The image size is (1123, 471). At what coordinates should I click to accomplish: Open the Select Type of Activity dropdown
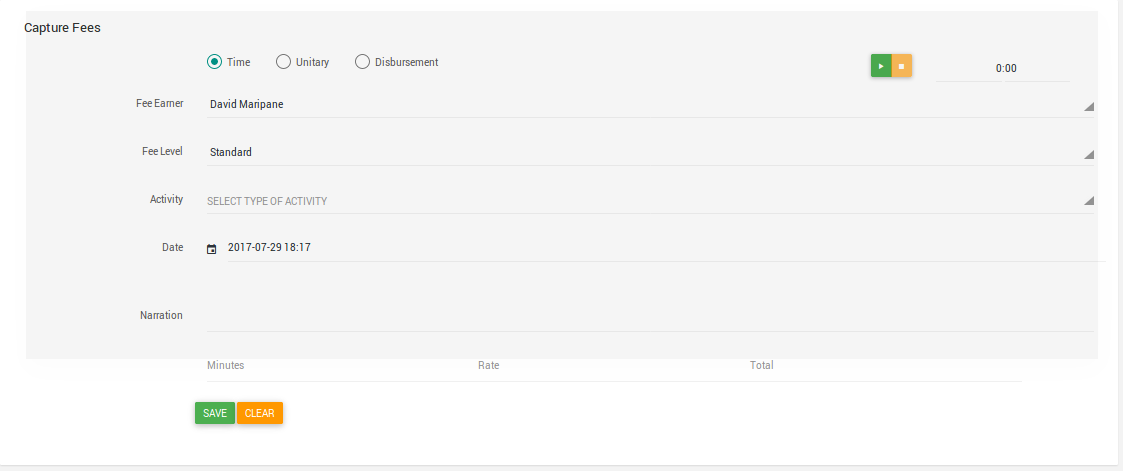tap(650, 201)
